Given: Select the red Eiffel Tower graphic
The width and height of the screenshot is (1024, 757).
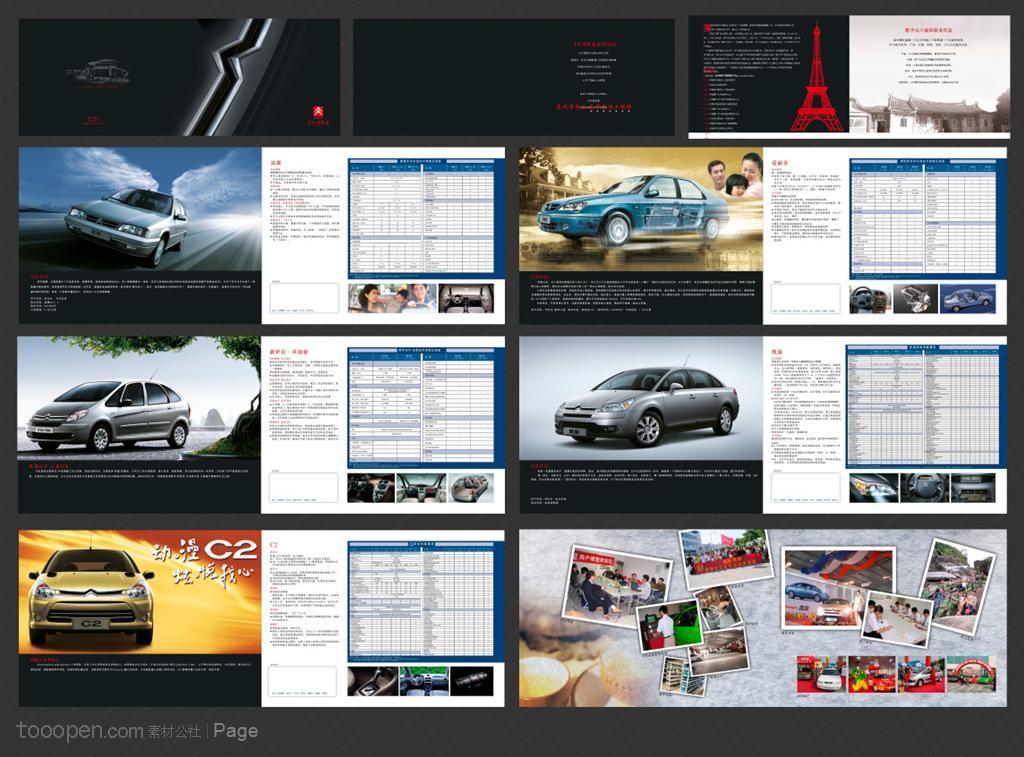Looking at the screenshot, I should (x=817, y=77).
